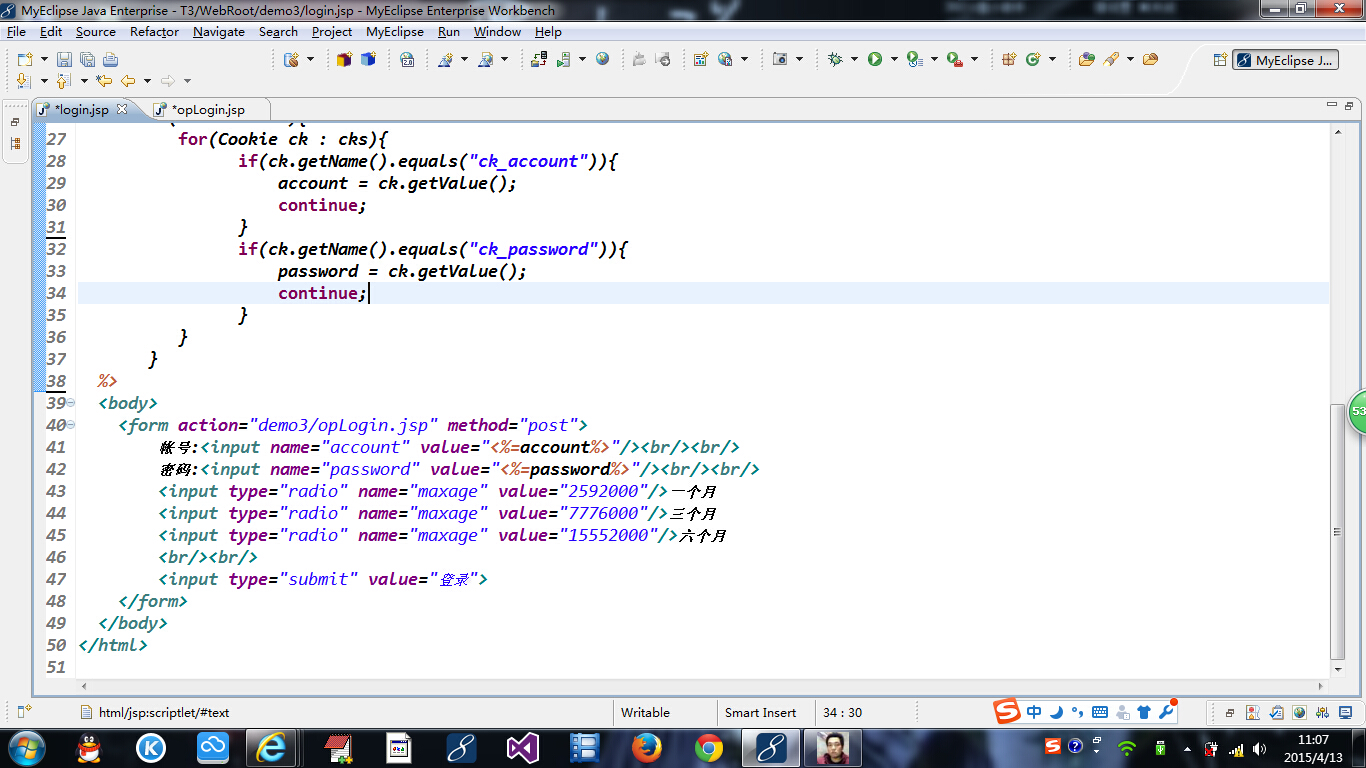Viewport: 1366px width, 768px height.
Task: Open the Run button's dropdown arrow
Action: (893, 60)
